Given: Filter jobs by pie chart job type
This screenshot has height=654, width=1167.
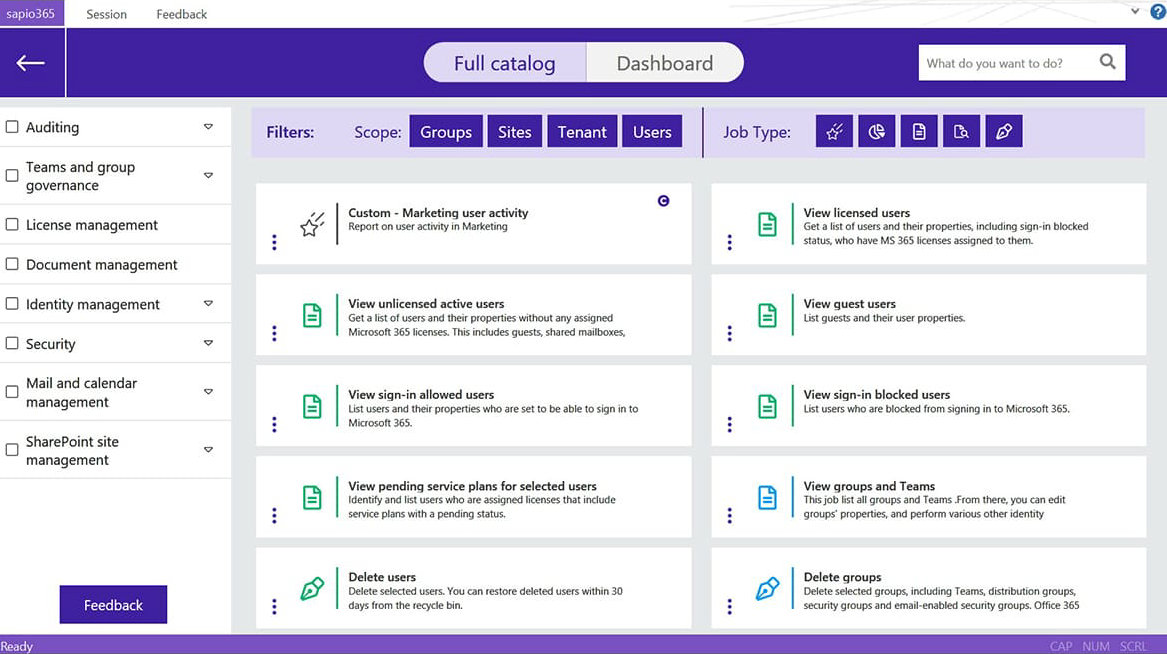Looking at the screenshot, I should [877, 132].
